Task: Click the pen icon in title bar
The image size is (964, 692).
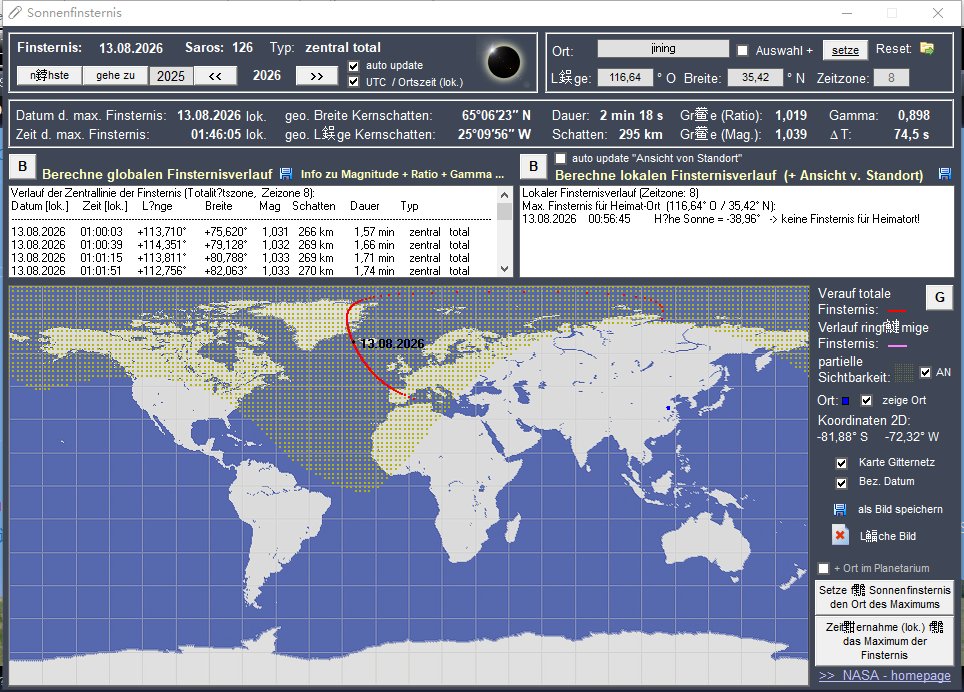Action: pyautogui.click(x=15, y=12)
